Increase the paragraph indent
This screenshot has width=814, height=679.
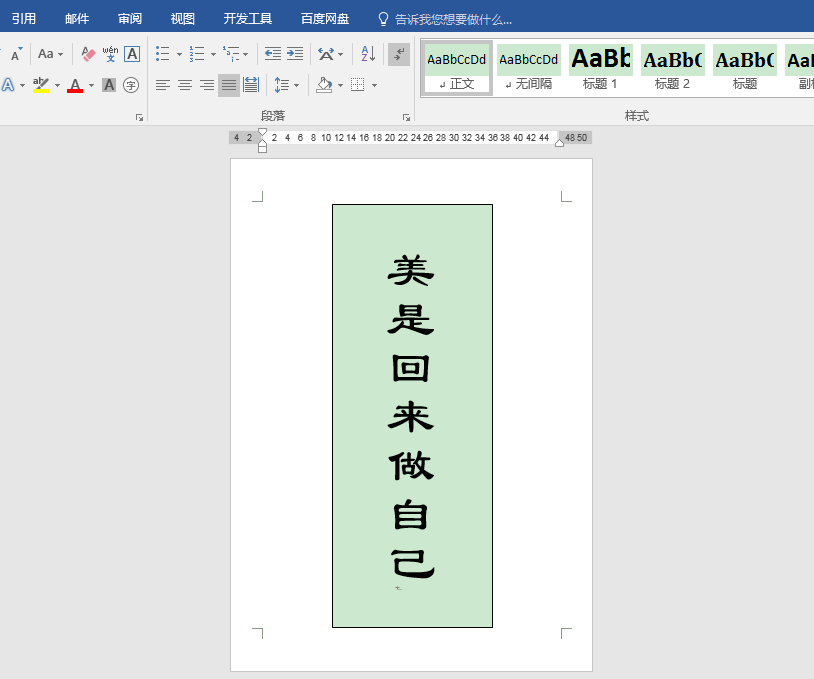pyautogui.click(x=295, y=54)
